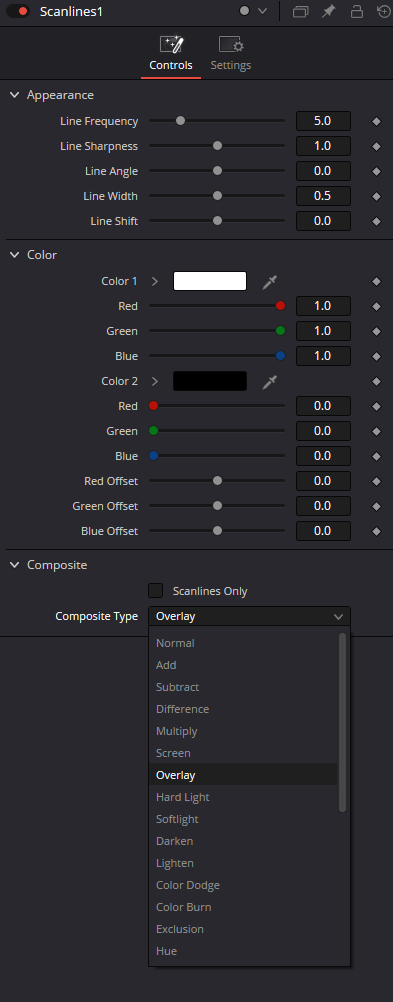Enable the Scanlines Only checkbox

pyautogui.click(x=155, y=590)
